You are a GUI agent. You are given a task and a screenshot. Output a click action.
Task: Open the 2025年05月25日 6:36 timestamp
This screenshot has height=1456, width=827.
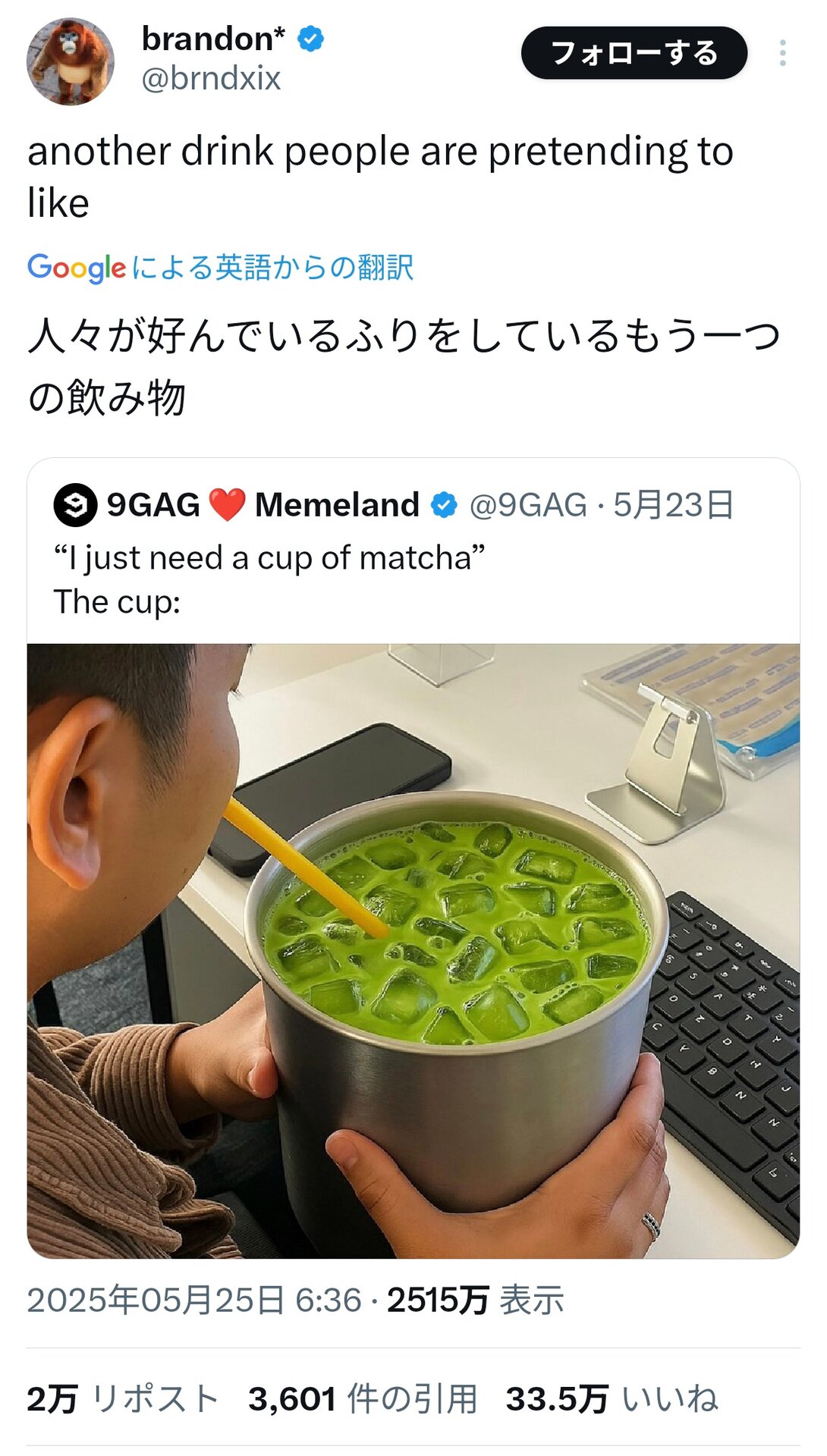click(194, 1301)
